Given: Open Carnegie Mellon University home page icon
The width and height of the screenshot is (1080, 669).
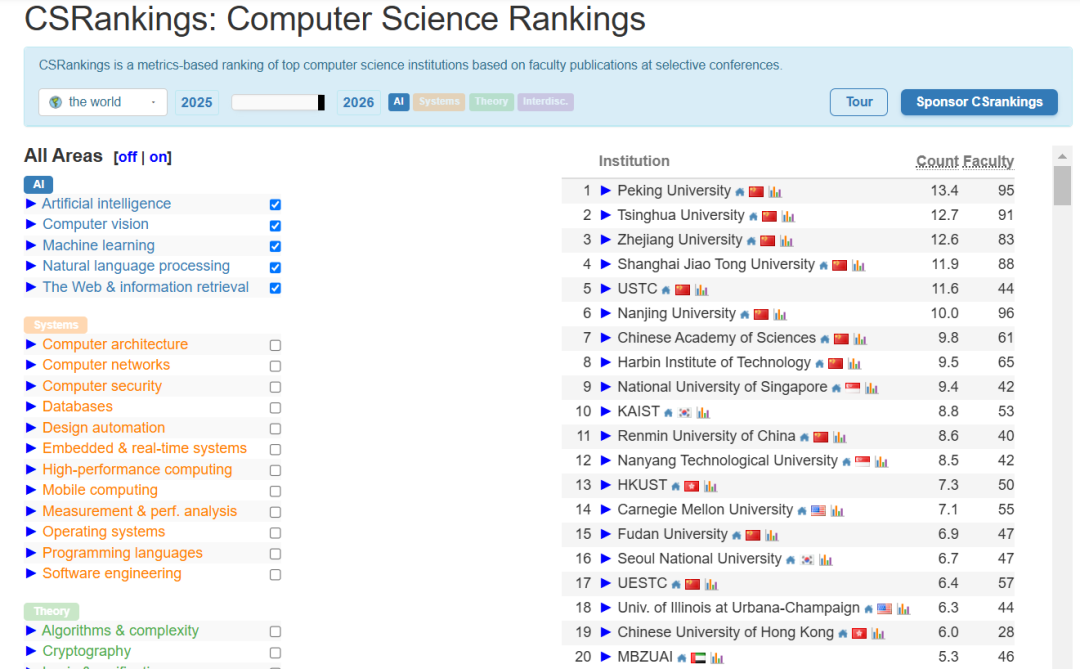Looking at the screenshot, I should [x=801, y=511].
